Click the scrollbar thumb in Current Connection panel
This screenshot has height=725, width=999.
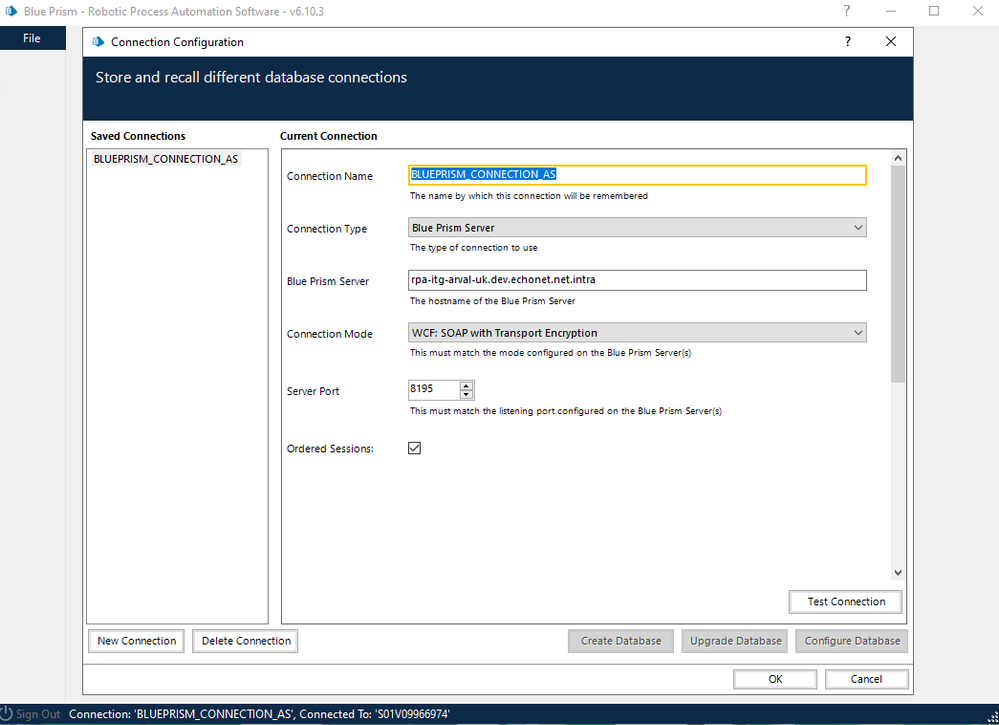coord(898,274)
